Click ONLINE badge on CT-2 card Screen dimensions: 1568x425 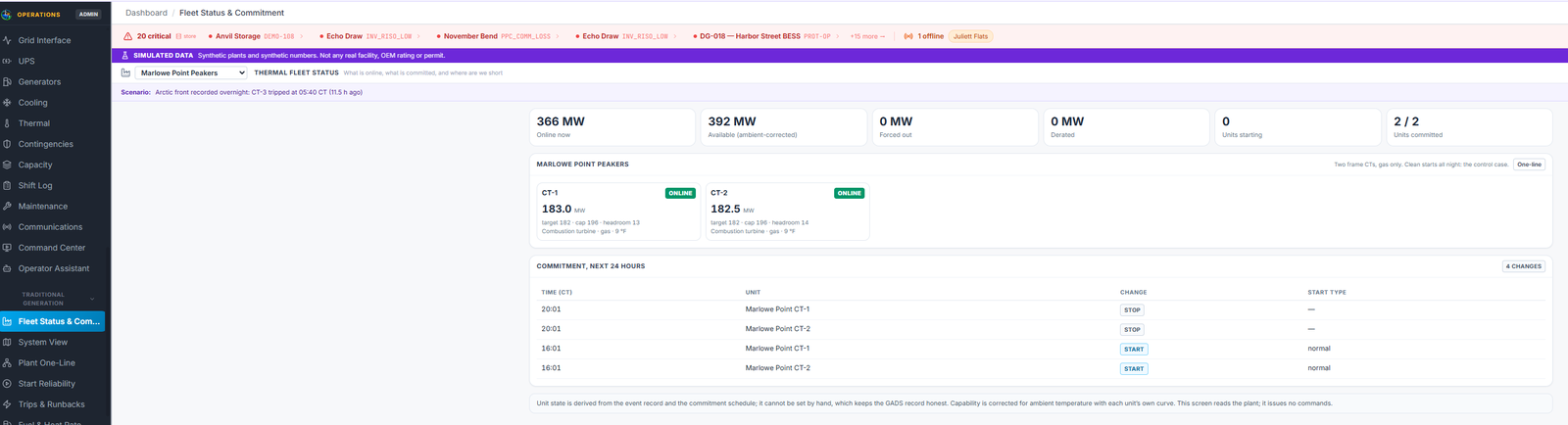point(850,194)
